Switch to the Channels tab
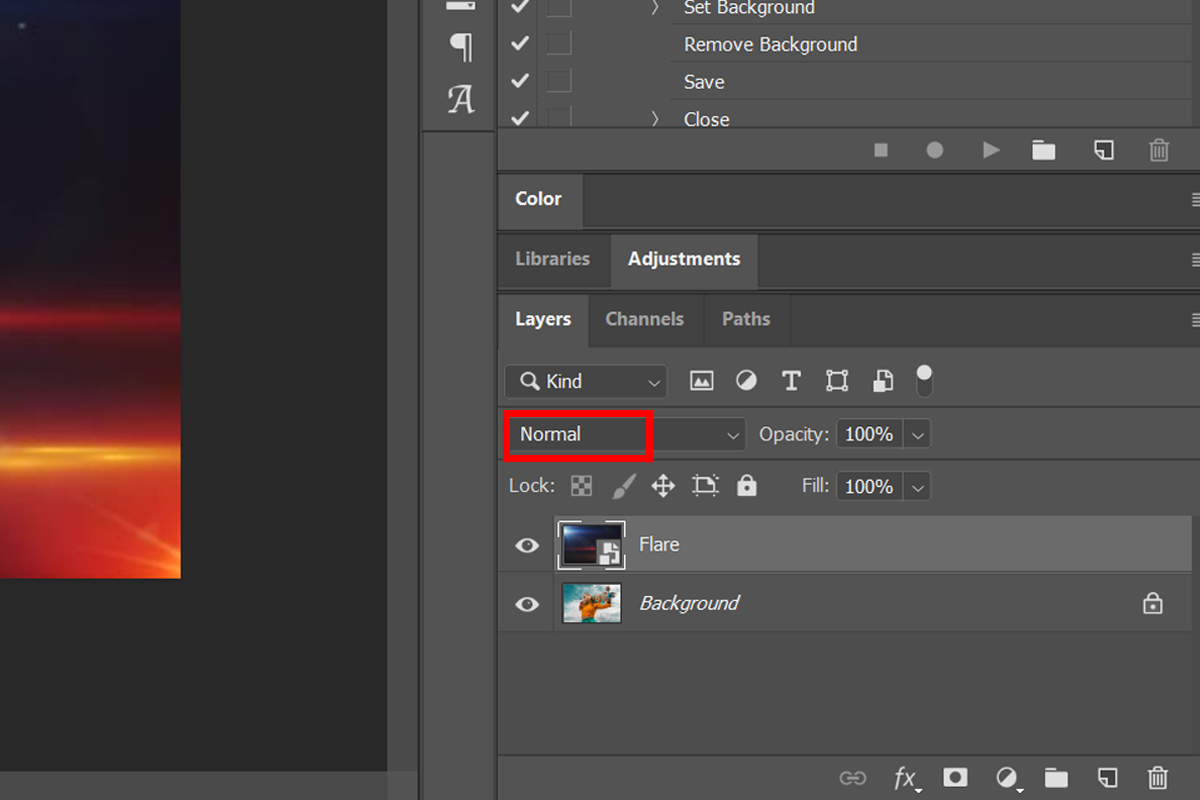Screen dimensions: 1200x800 click(644, 319)
